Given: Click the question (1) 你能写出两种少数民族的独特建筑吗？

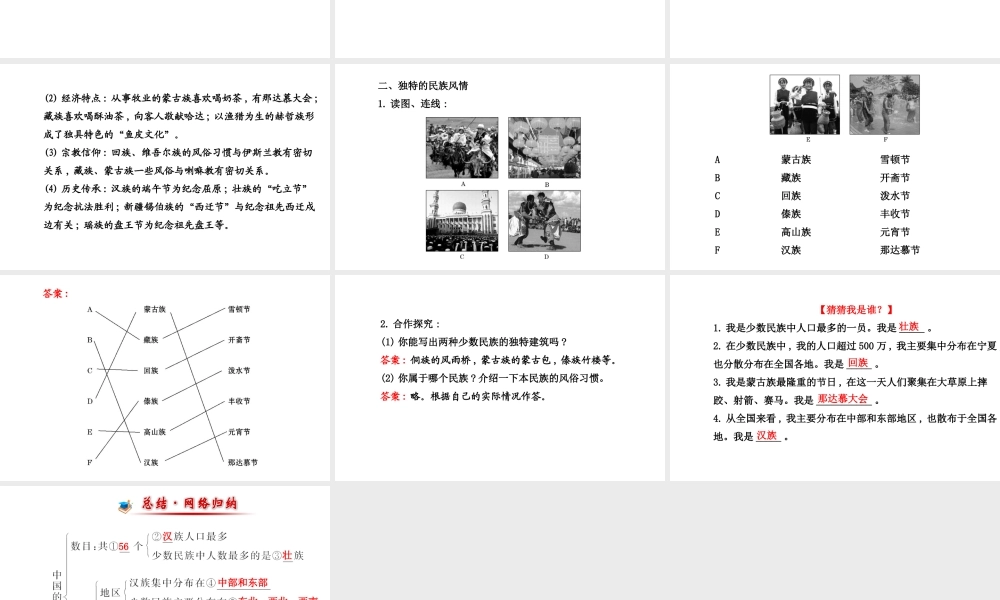Looking at the screenshot, I should (474, 342).
